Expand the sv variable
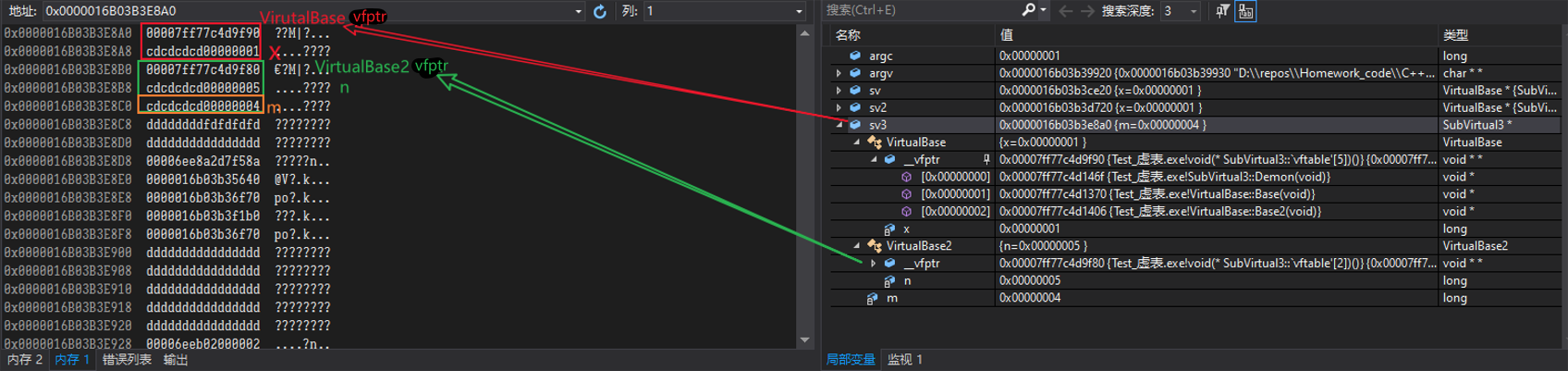Screen dimensions: 1568x371 tap(839, 91)
